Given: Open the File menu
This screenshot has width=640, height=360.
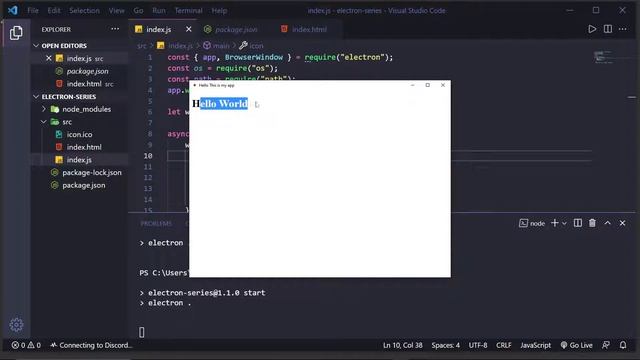Looking at the screenshot, I should coord(33,11).
